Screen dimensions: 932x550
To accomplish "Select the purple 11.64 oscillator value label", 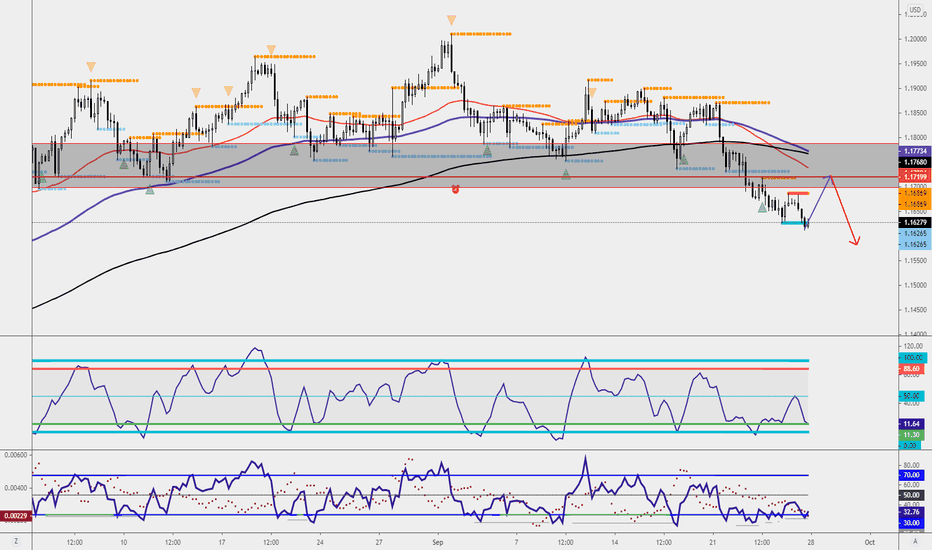I will 912,424.
